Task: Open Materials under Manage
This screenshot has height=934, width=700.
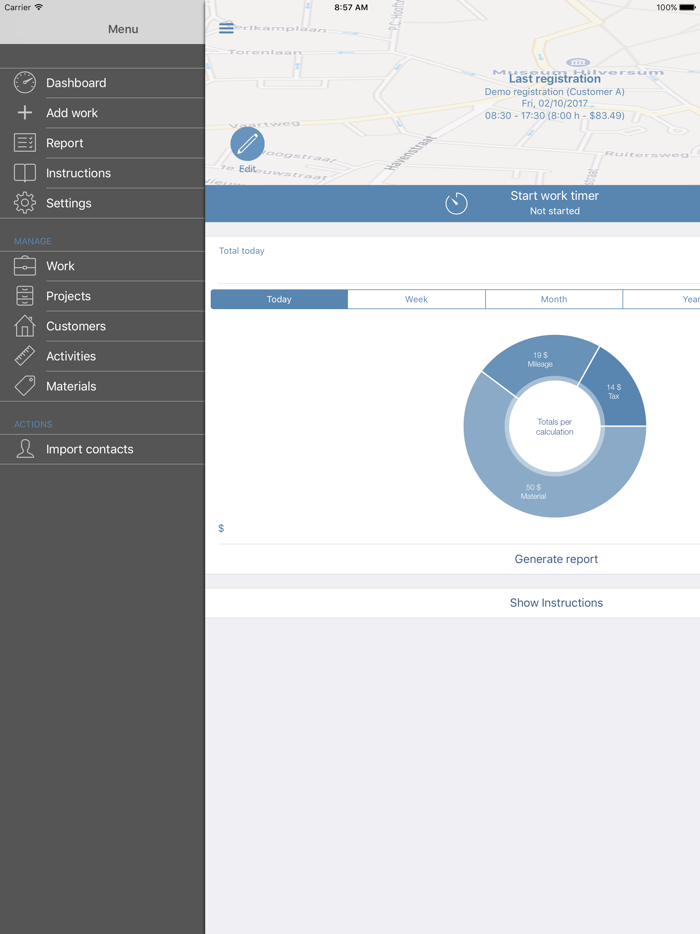Action: click(x=102, y=386)
